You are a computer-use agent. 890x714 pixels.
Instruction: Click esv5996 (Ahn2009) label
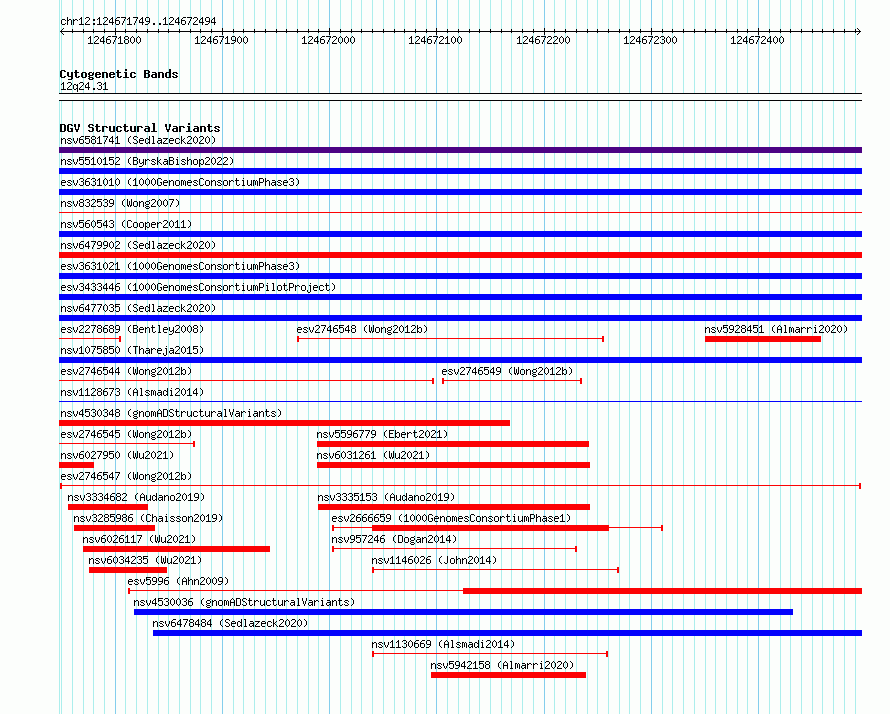(178, 581)
